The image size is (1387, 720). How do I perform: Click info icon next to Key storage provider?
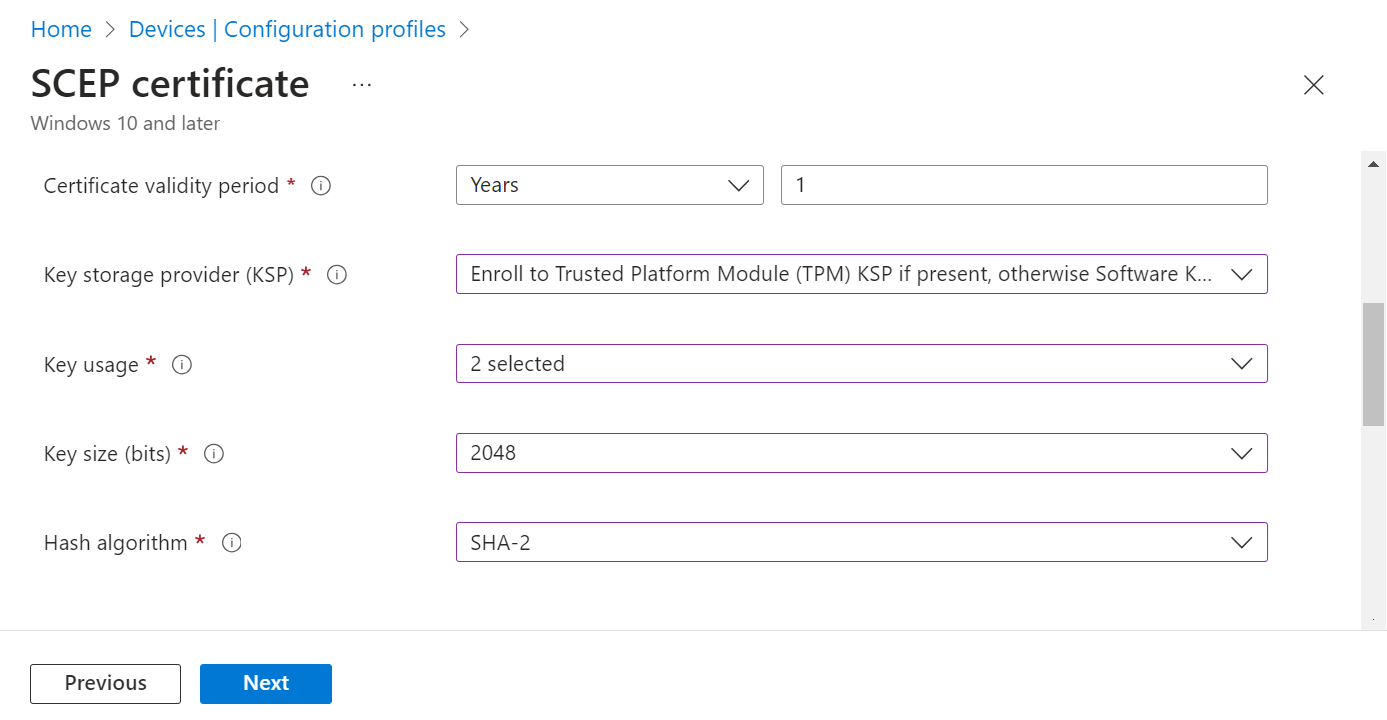[x=337, y=275]
